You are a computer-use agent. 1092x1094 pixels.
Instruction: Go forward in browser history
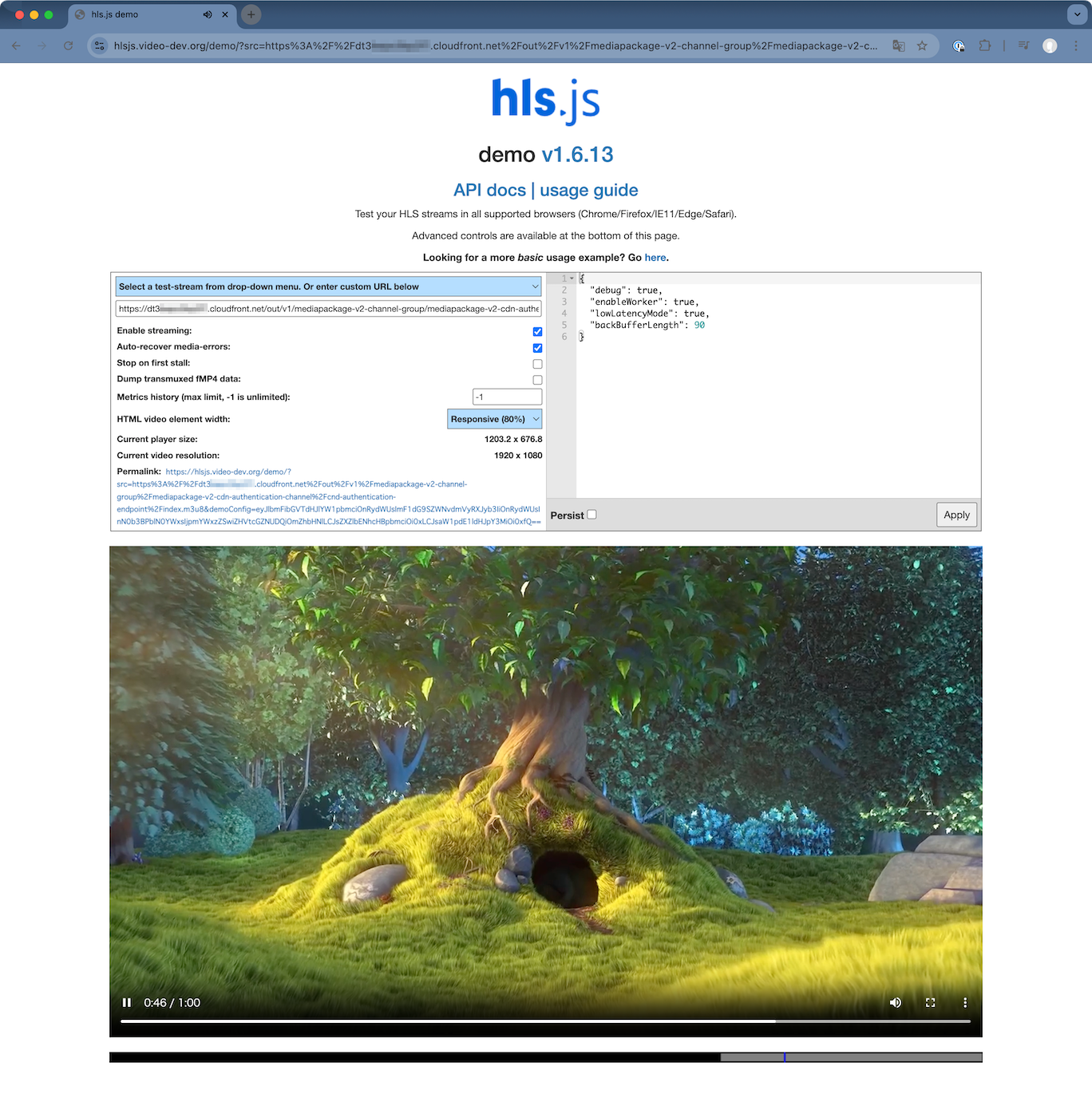click(x=42, y=45)
